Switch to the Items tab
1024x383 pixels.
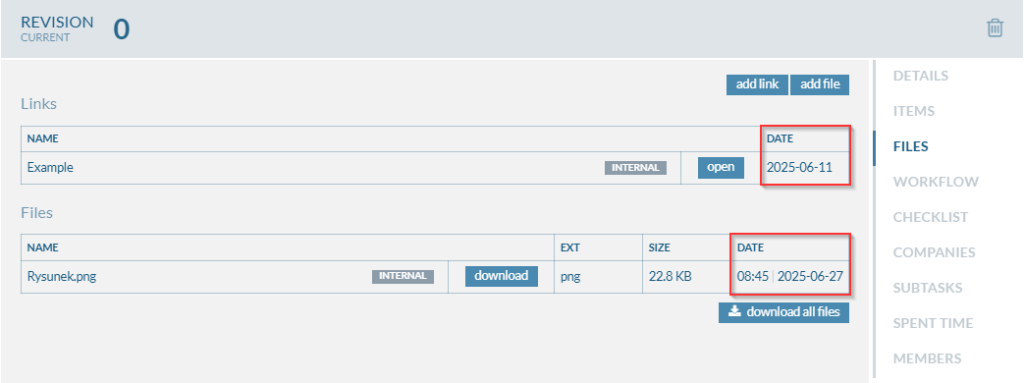[914, 111]
